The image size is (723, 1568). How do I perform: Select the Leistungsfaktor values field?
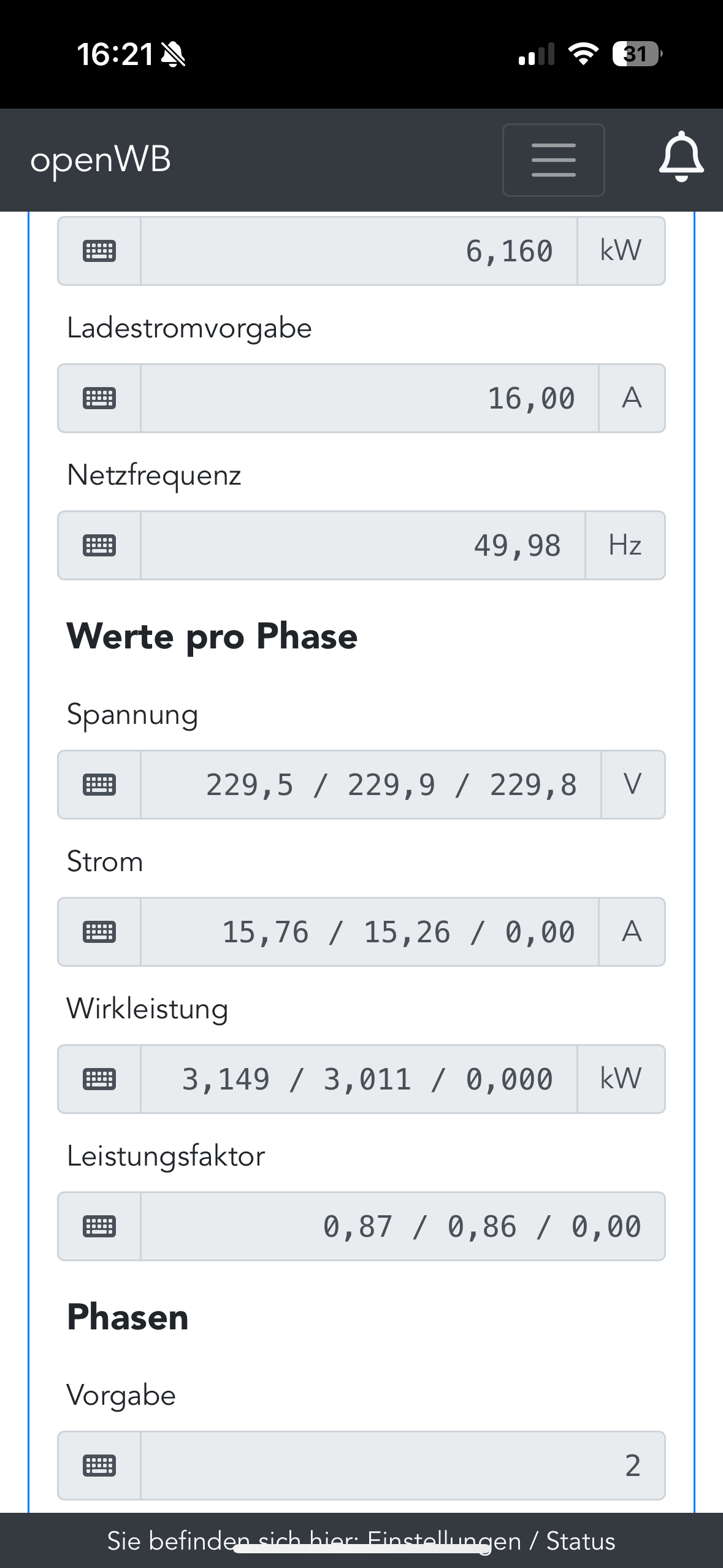[402, 1226]
